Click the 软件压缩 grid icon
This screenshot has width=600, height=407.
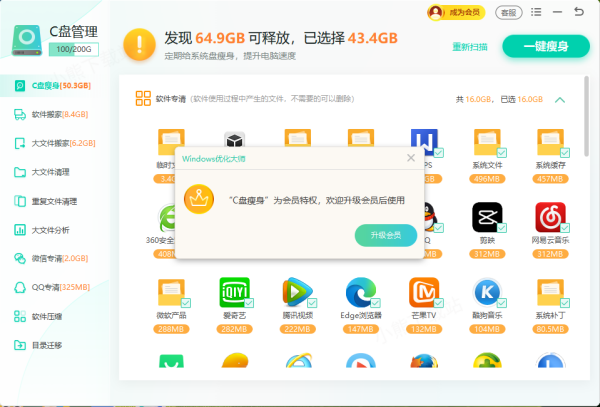[20, 316]
